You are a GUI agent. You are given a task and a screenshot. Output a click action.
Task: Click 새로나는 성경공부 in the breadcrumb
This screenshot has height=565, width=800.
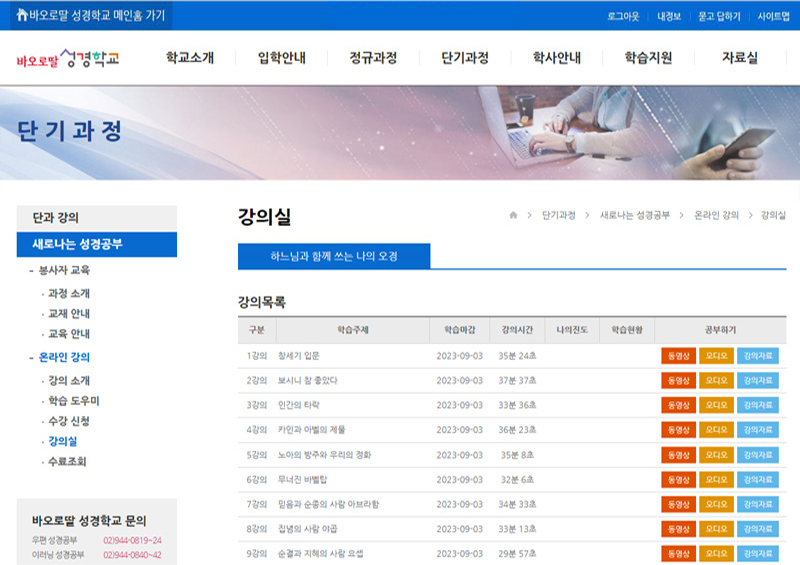(x=635, y=215)
